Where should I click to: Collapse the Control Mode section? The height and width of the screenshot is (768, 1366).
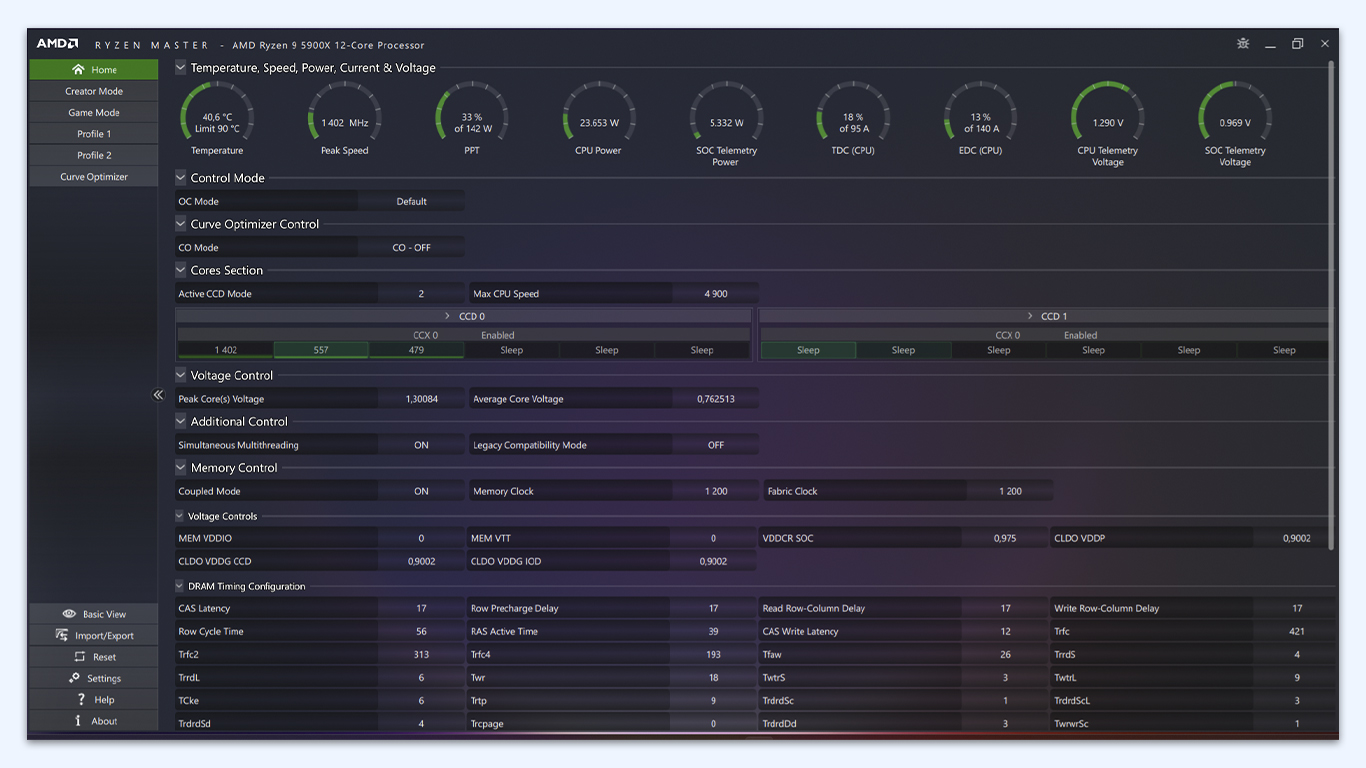pyautogui.click(x=181, y=178)
